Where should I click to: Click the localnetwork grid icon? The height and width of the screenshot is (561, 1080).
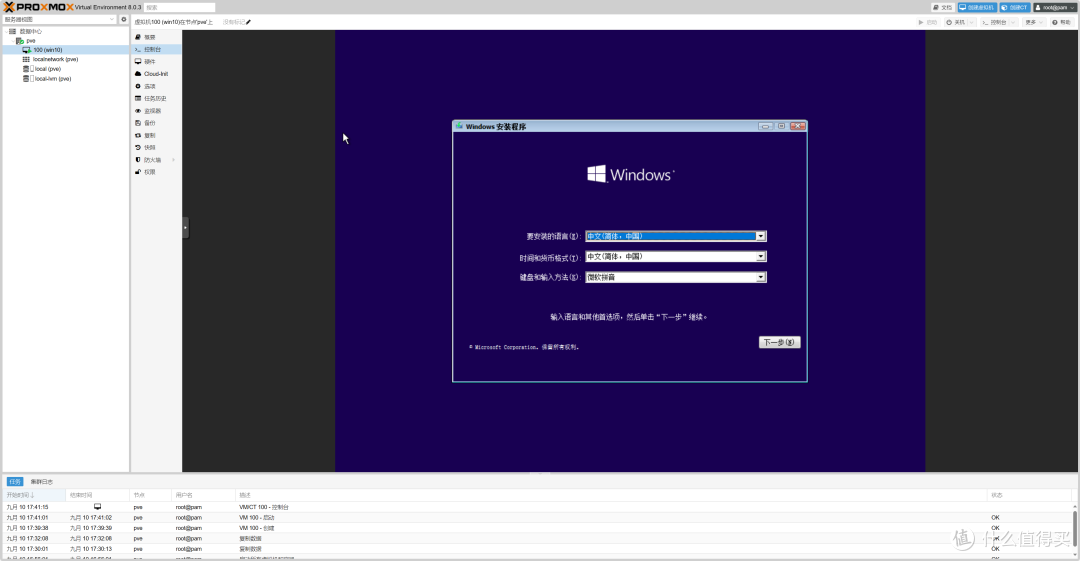[26, 59]
